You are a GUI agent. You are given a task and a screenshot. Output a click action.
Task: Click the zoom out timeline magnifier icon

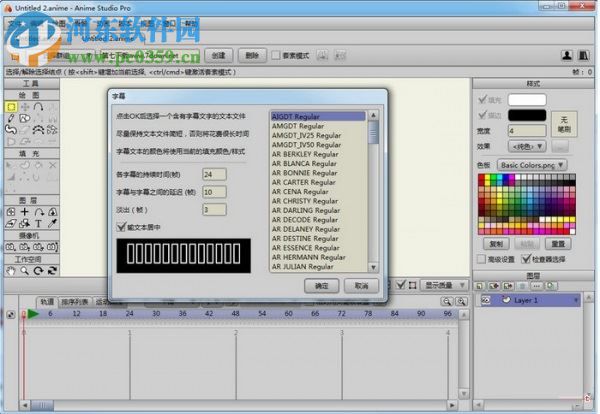click(x=447, y=302)
